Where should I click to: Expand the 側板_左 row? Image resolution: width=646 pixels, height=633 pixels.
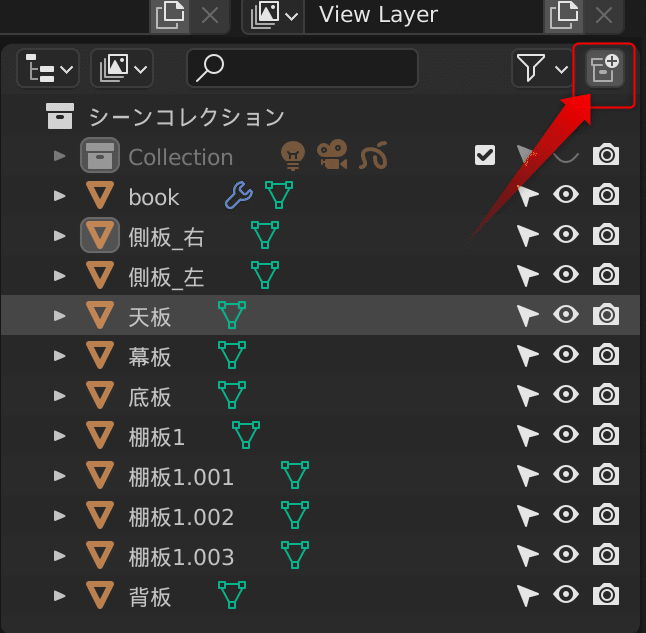pyautogui.click(x=60, y=276)
